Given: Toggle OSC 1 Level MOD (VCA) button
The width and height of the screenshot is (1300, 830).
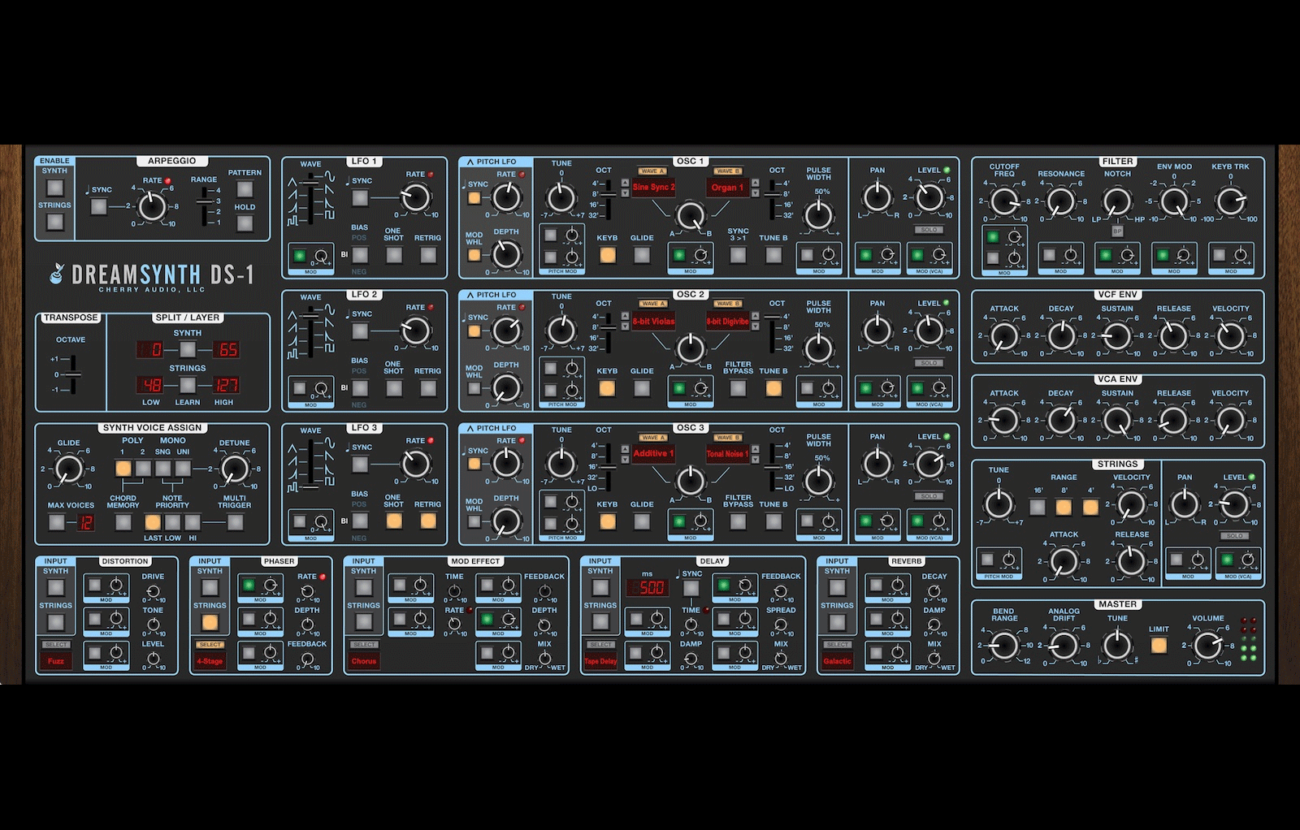Looking at the screenshot, I should tap(917, 255).
